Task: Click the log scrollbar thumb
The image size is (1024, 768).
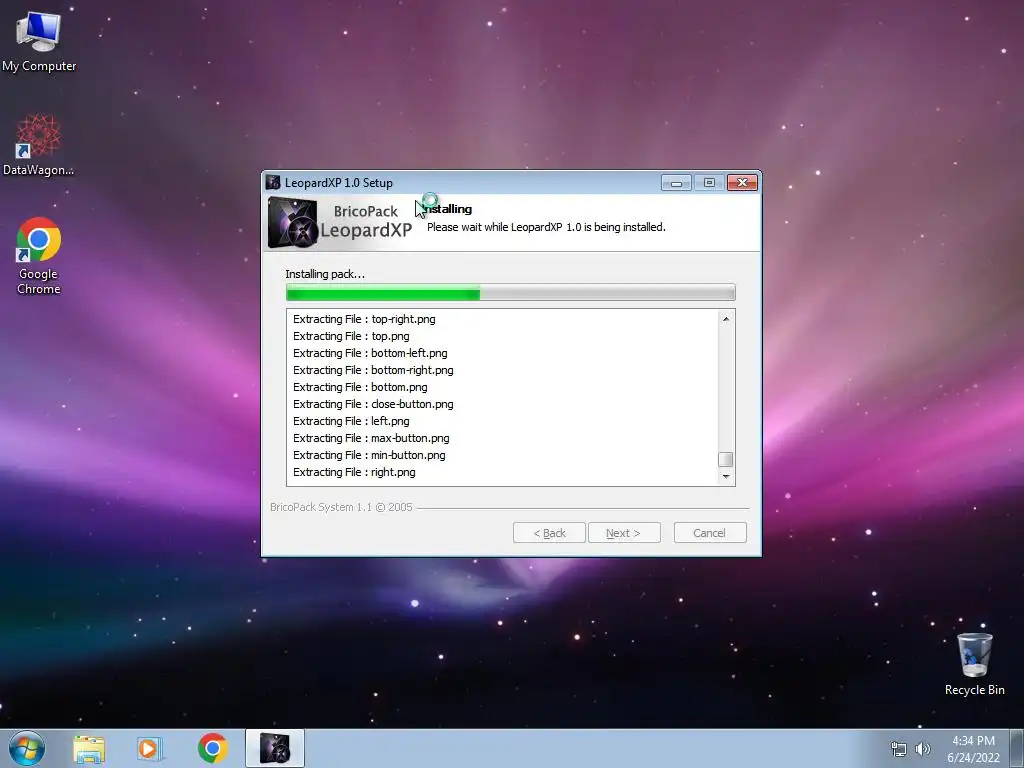Action: click(726, 459)
